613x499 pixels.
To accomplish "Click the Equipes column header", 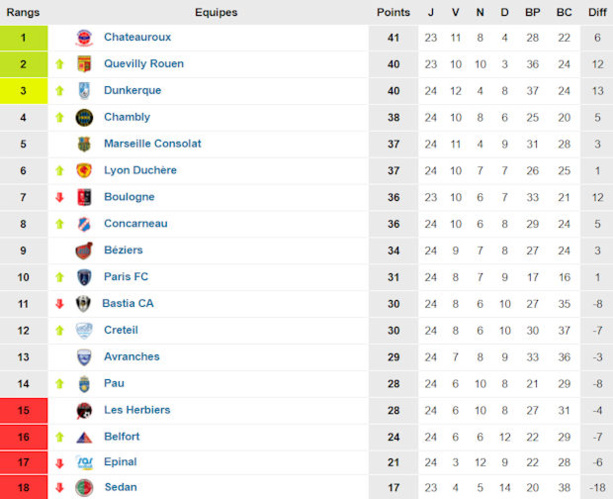I will [216, 12].
